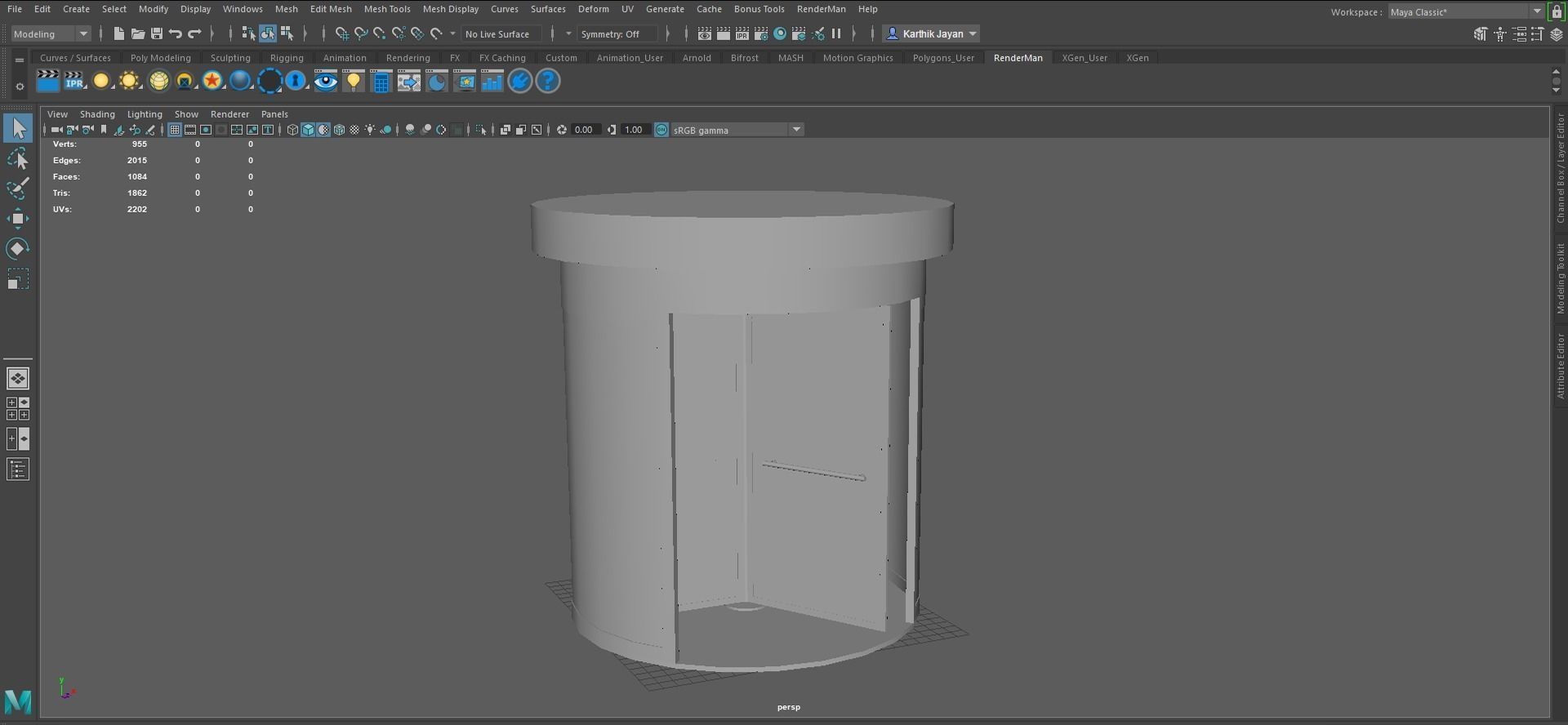Image resolution: width=1568 pixels, height=725 pixels.
Task: Open the Mesh Tools menu
Action: 386,9
